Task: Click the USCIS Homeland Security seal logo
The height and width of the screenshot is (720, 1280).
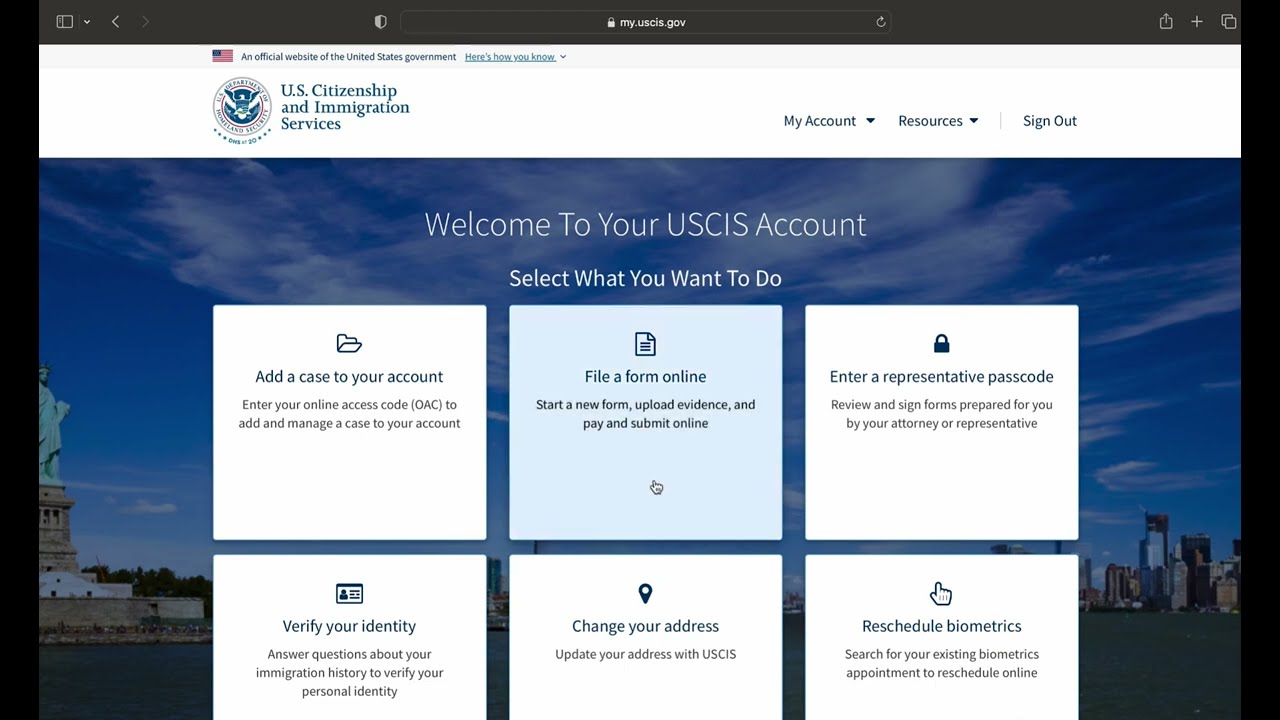Action: click(x=242, y=109)
